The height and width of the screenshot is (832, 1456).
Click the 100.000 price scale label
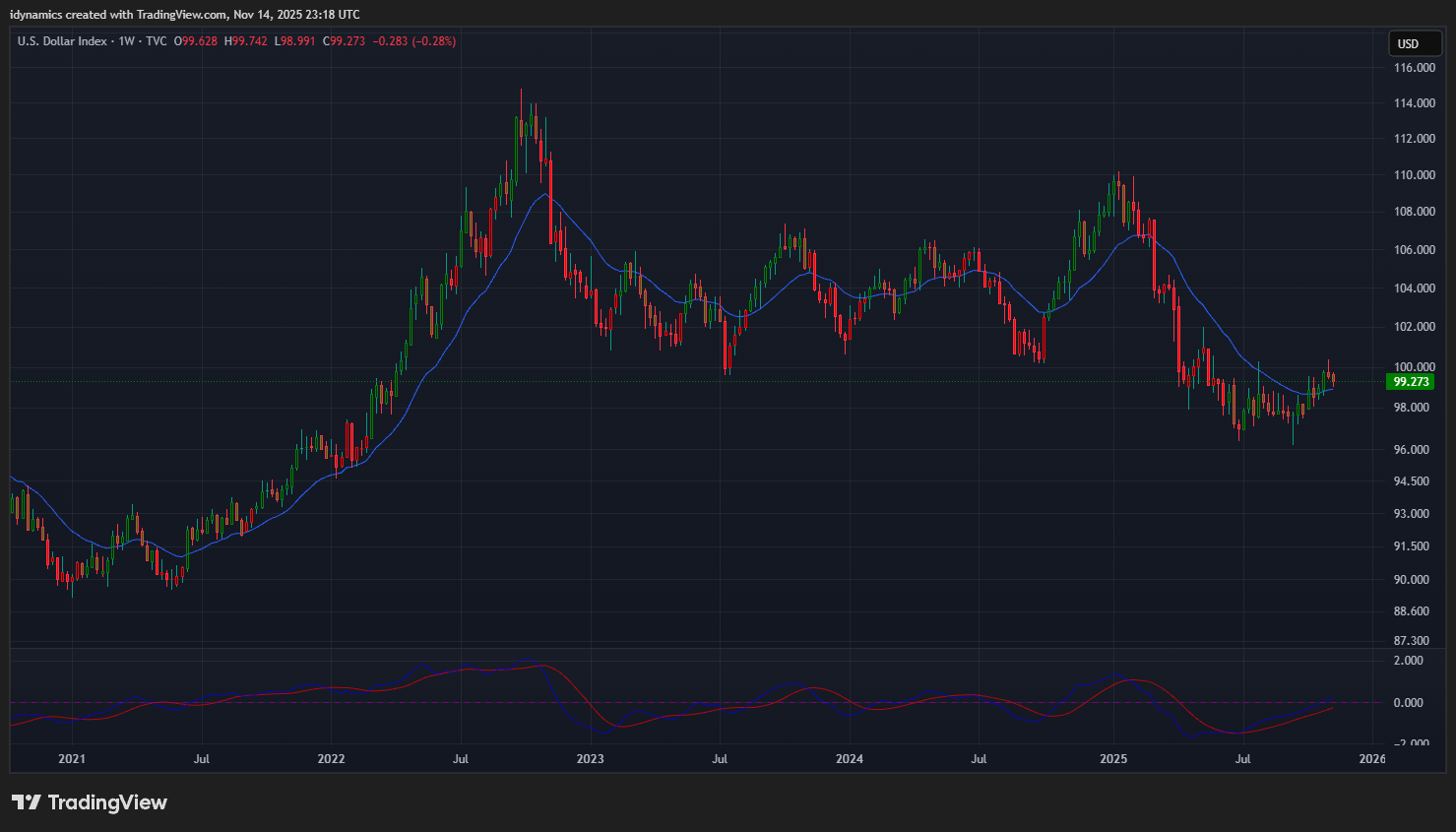[1414, 367]
